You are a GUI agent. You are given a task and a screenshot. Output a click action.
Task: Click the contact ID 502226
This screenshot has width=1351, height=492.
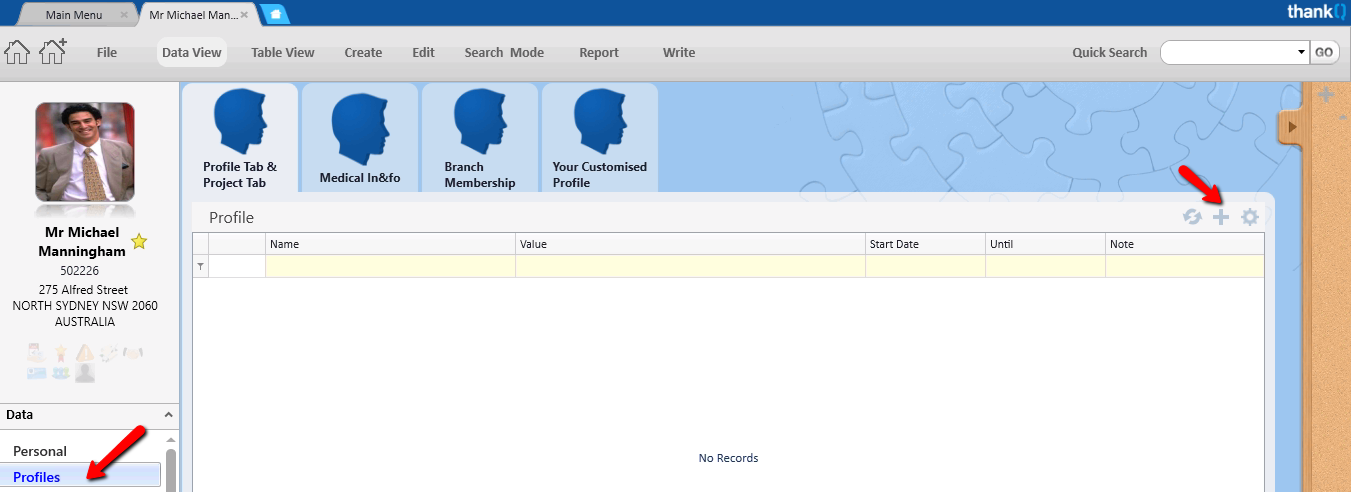[x=80, y=270]
